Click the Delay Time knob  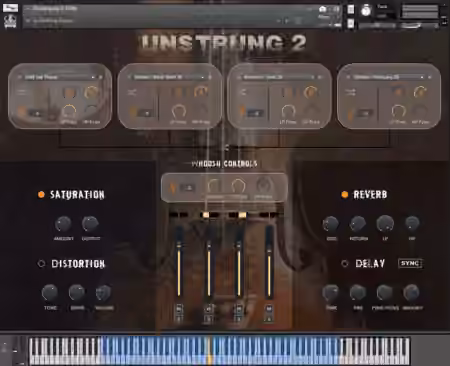331,293
